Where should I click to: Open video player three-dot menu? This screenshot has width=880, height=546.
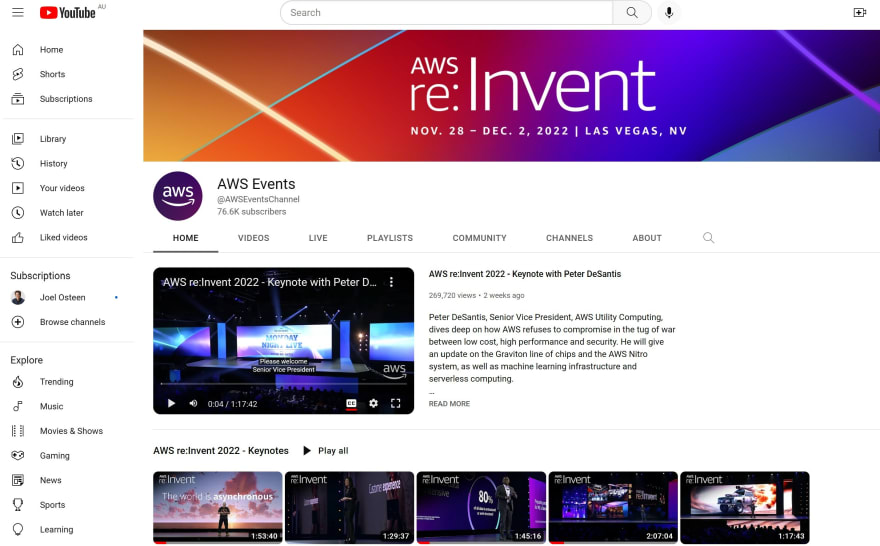391,282
